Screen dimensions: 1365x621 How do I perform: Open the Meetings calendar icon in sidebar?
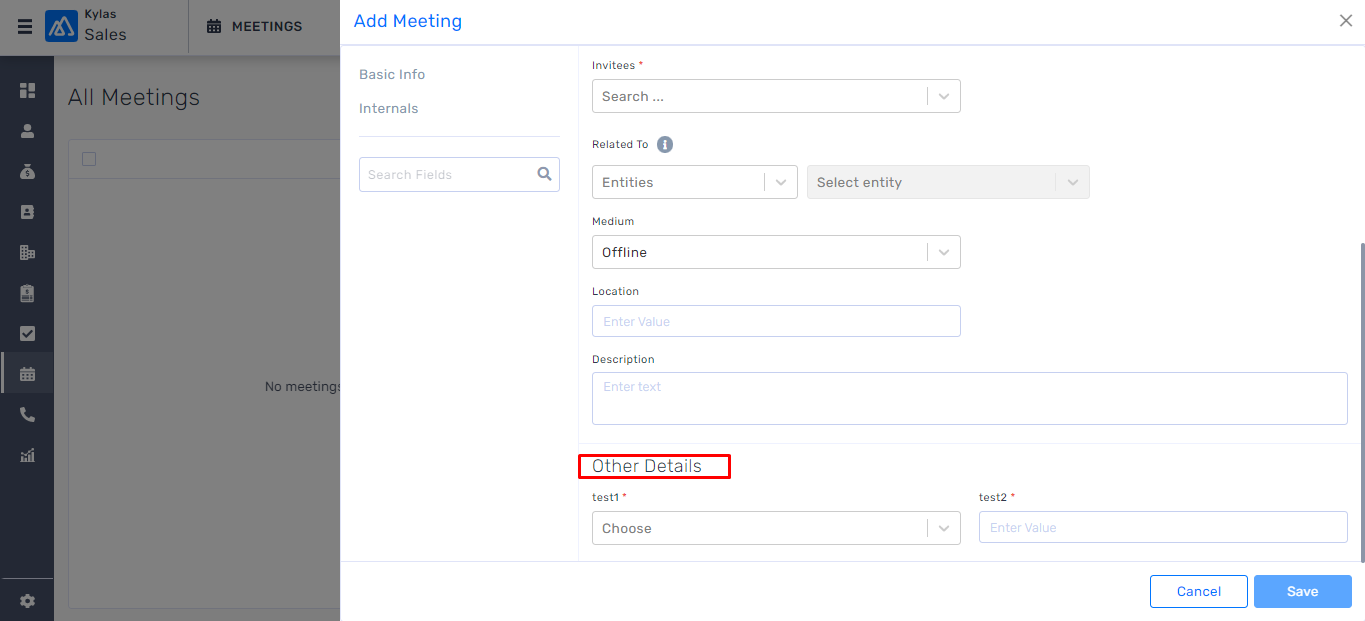point(27,374)
